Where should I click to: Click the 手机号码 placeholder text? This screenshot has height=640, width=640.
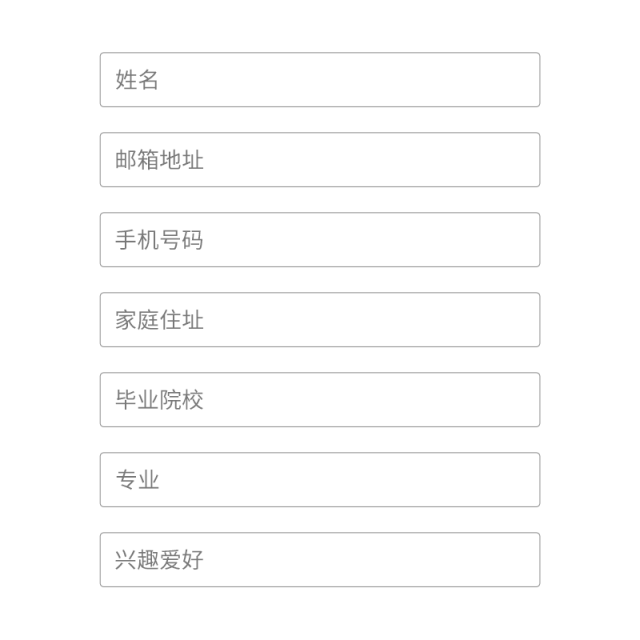point(159,240)
